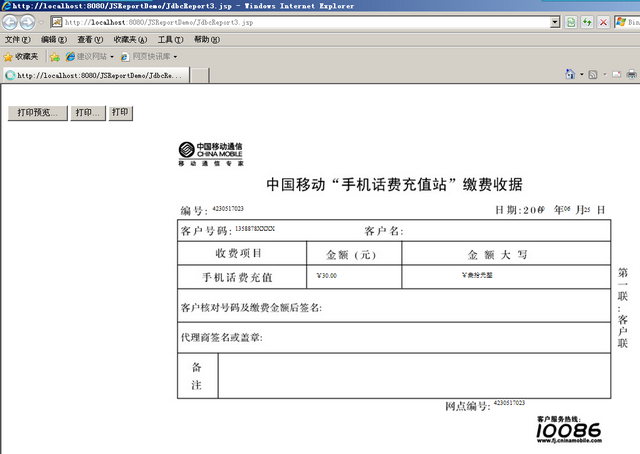Image resolution: width=640 pixels, height=454 pixels.
Task: Click the 手机话费充值 cell
Action: coord(242,277)
